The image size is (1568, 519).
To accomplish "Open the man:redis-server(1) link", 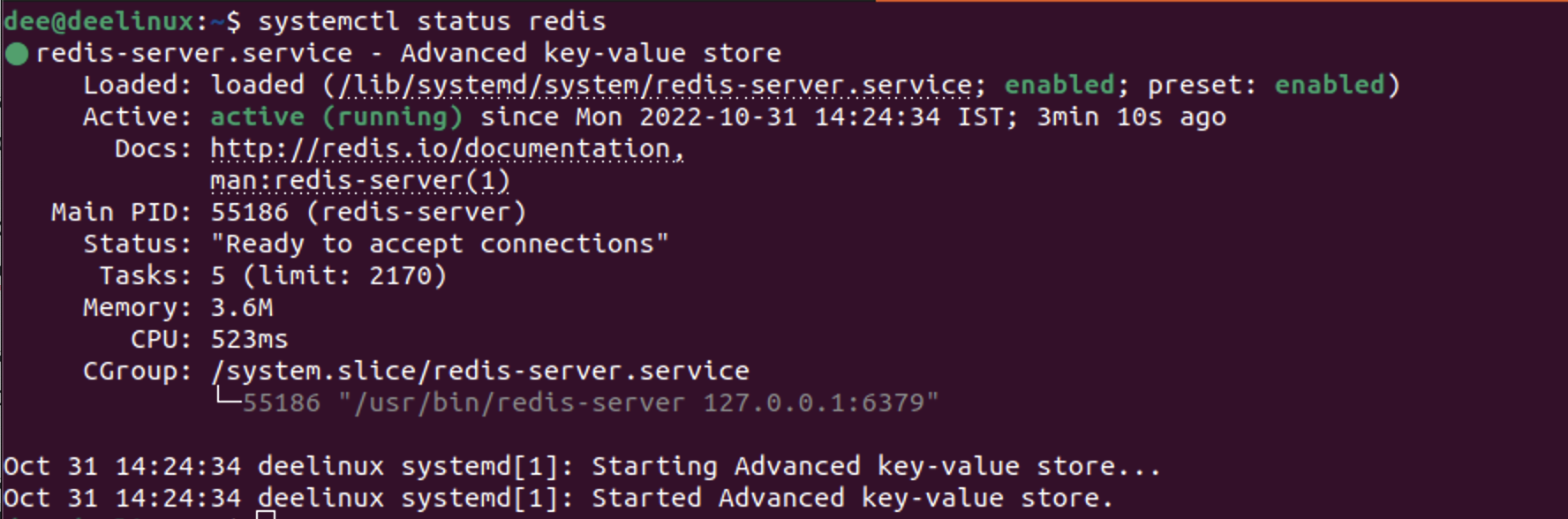I will point(360,181).
